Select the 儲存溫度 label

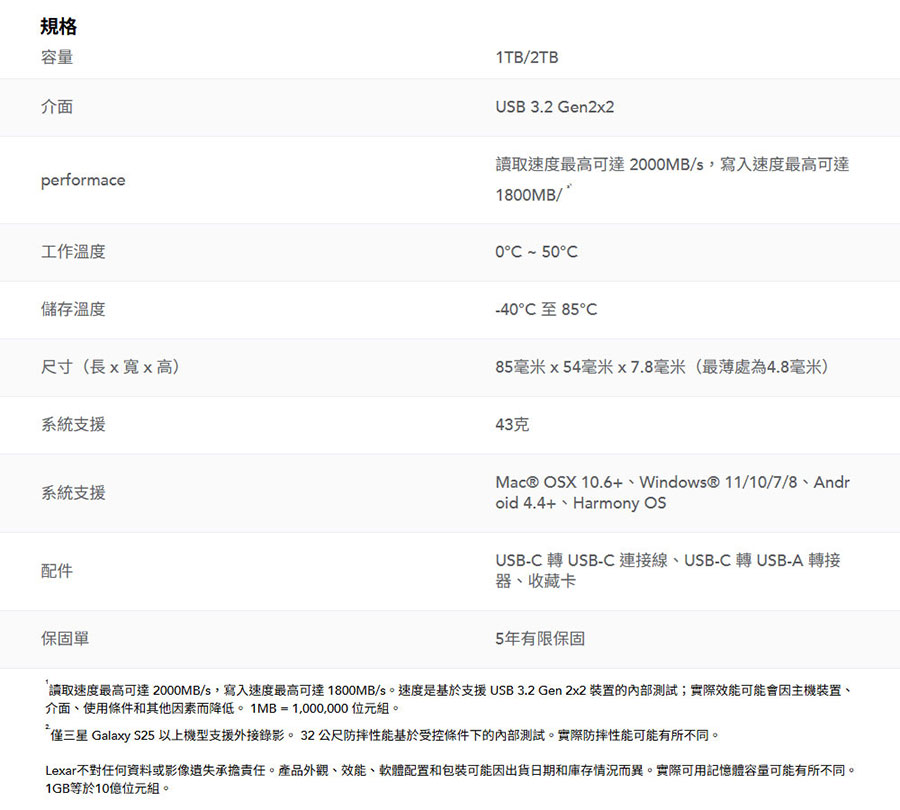tap(73, 309)
